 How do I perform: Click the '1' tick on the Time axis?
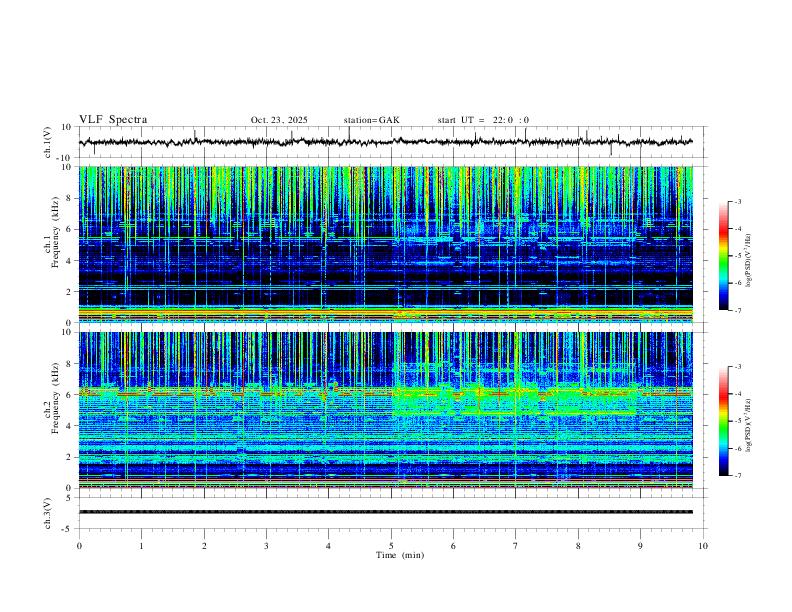click(x=141, y=546)
